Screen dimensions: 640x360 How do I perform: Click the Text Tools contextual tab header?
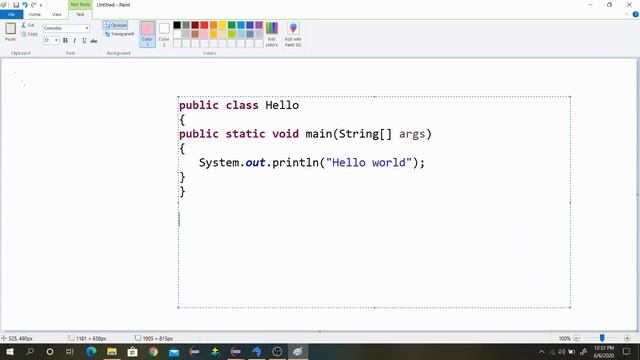click(x=80, y=4)
